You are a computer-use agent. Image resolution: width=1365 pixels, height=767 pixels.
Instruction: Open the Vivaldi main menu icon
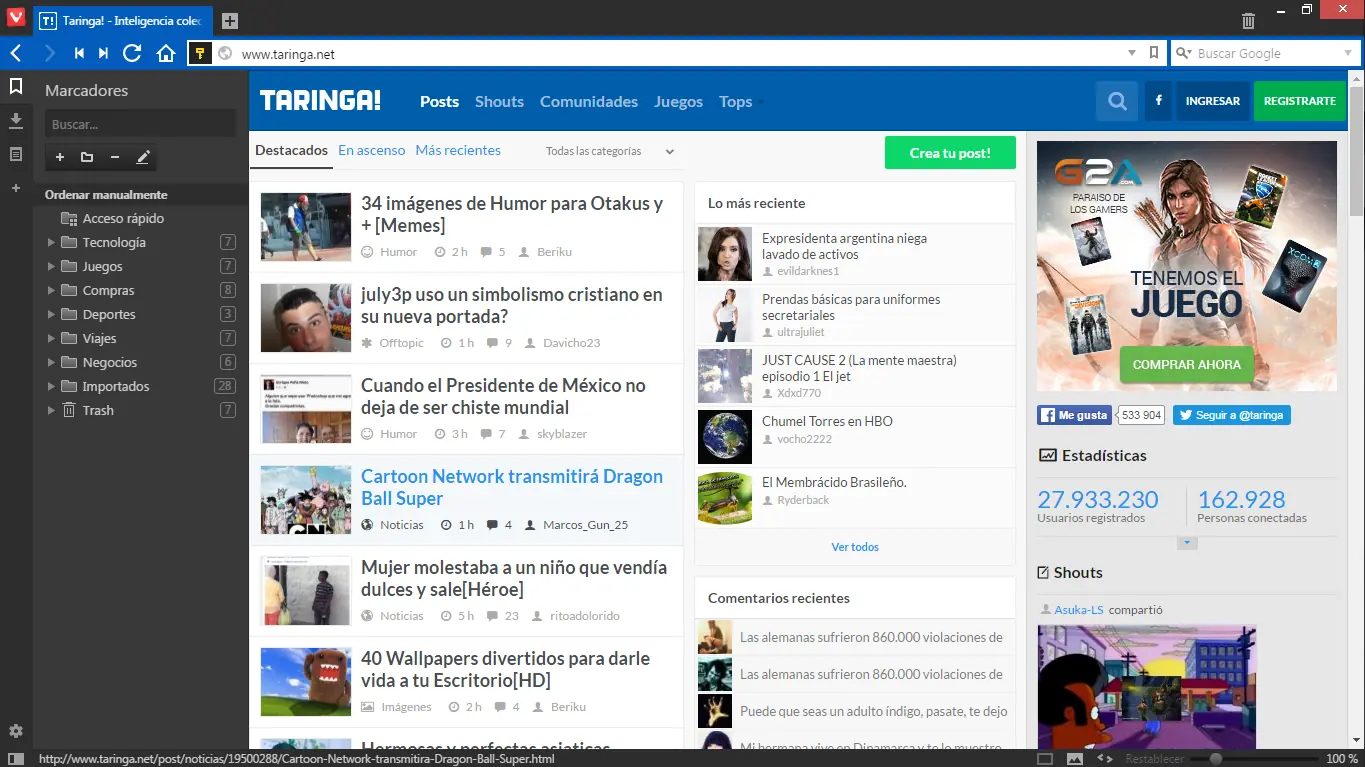[x=16, y=20]
